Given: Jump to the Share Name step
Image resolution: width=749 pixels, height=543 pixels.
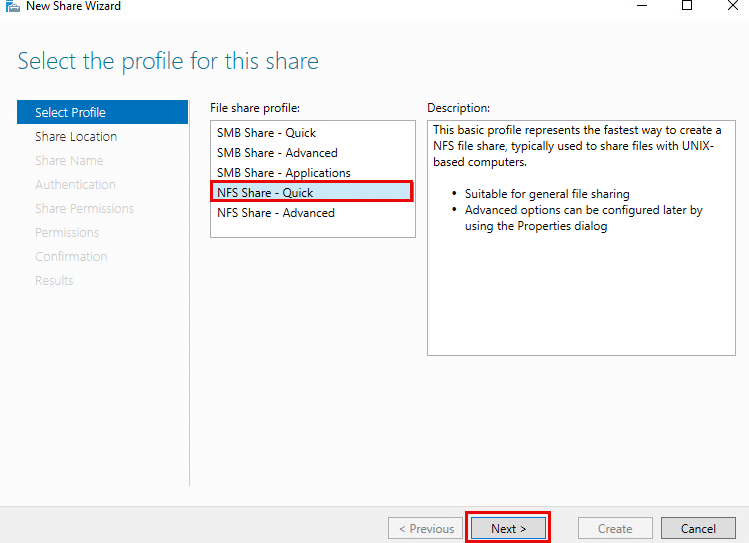Looking at the screenshot, I should pos(69,161).
